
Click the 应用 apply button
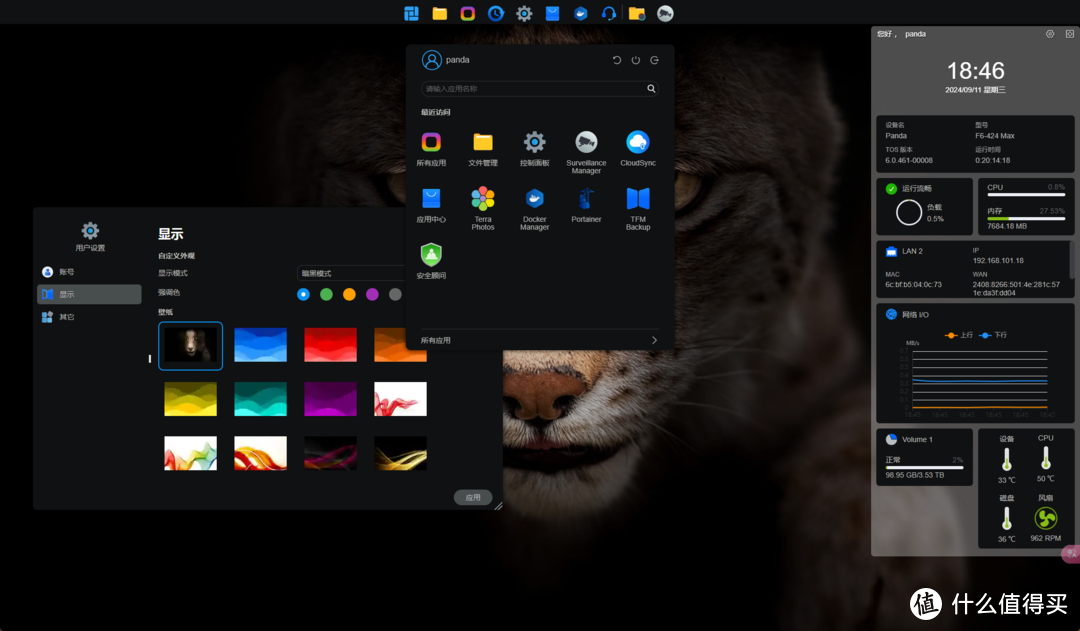coord(473,497)
